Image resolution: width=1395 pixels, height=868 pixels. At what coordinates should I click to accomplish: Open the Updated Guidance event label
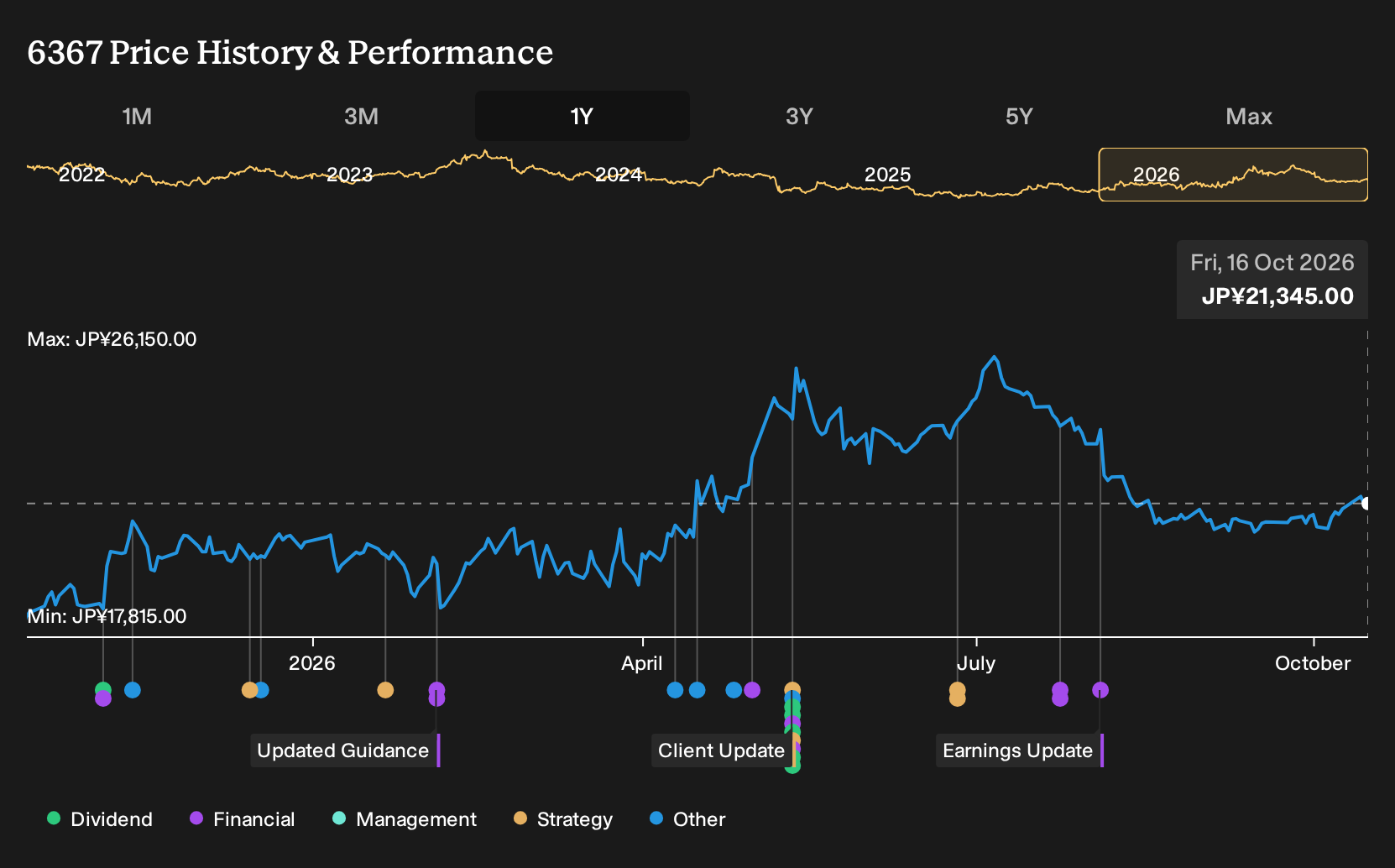coord(343,750)
